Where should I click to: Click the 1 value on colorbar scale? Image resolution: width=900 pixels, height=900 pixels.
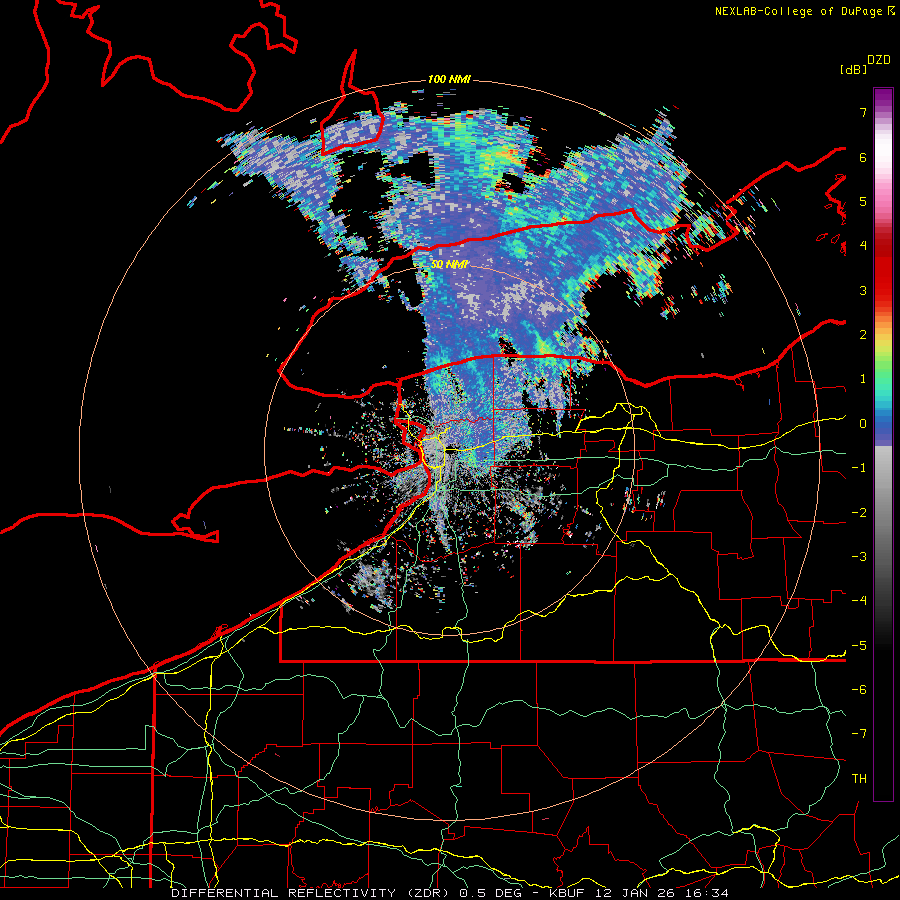pyautogui.click(x=863, y=379)
